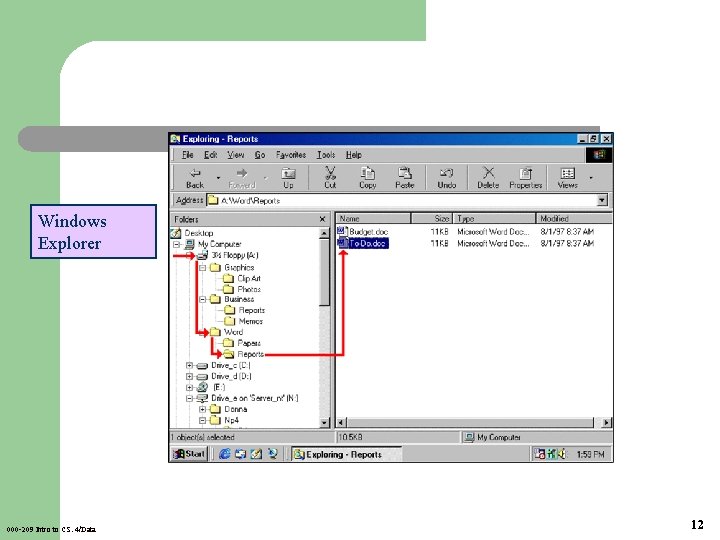Select the Donna folder
The width and height of the screenshot is (720, 540).
click(236, 409)
